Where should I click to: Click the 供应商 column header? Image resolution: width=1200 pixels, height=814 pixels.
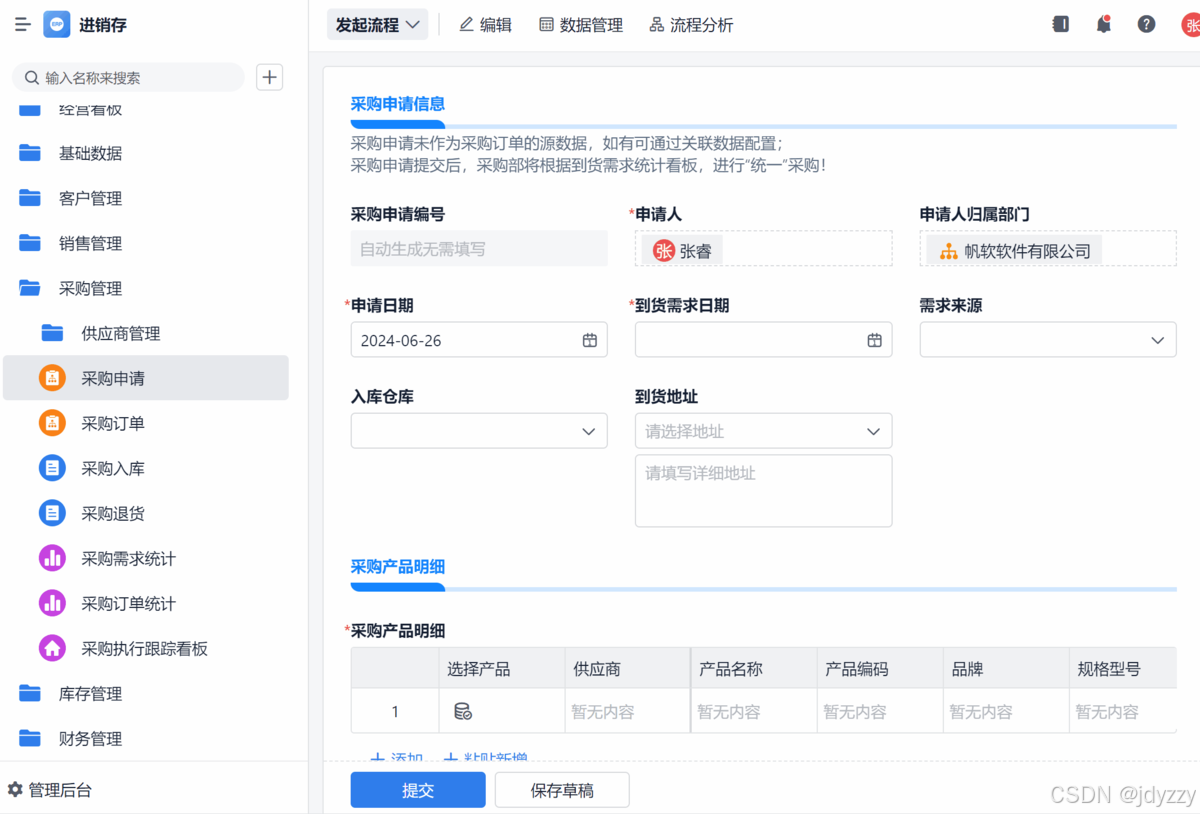coord(627,668)
